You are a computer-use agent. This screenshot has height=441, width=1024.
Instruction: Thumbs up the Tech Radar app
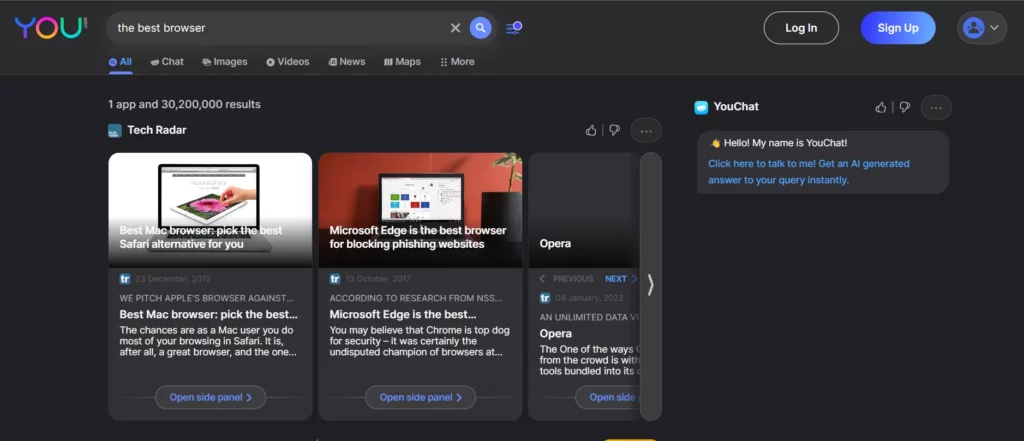(x=591, y=130)
